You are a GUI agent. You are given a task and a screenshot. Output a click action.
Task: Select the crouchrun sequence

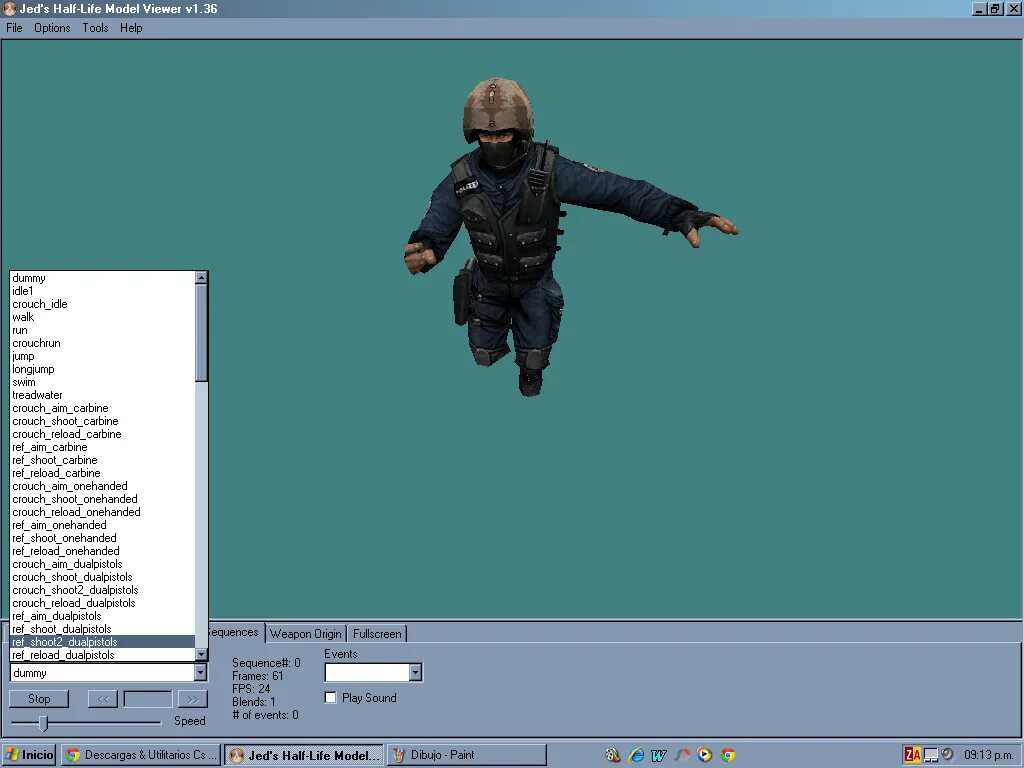click(x=103, y=344)
